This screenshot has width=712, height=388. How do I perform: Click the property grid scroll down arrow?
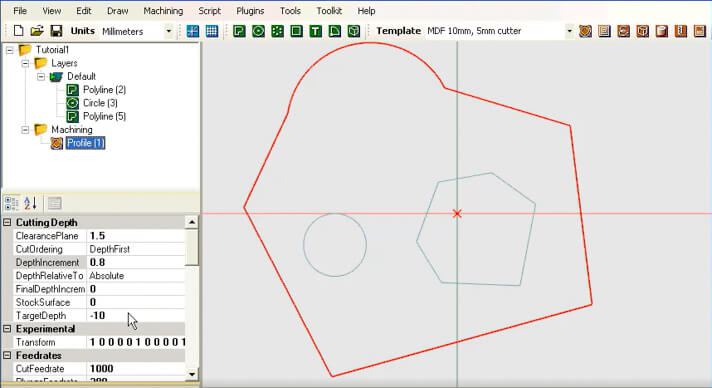click(192, 374)
